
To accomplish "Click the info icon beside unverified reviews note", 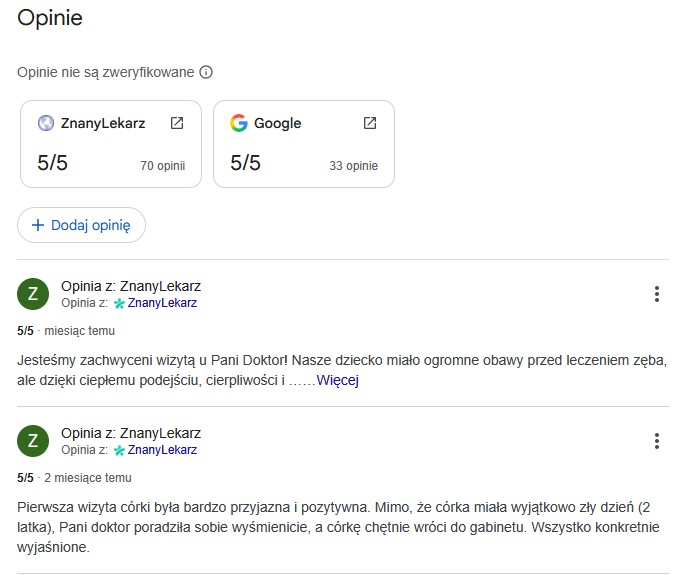I will [206, 72].
